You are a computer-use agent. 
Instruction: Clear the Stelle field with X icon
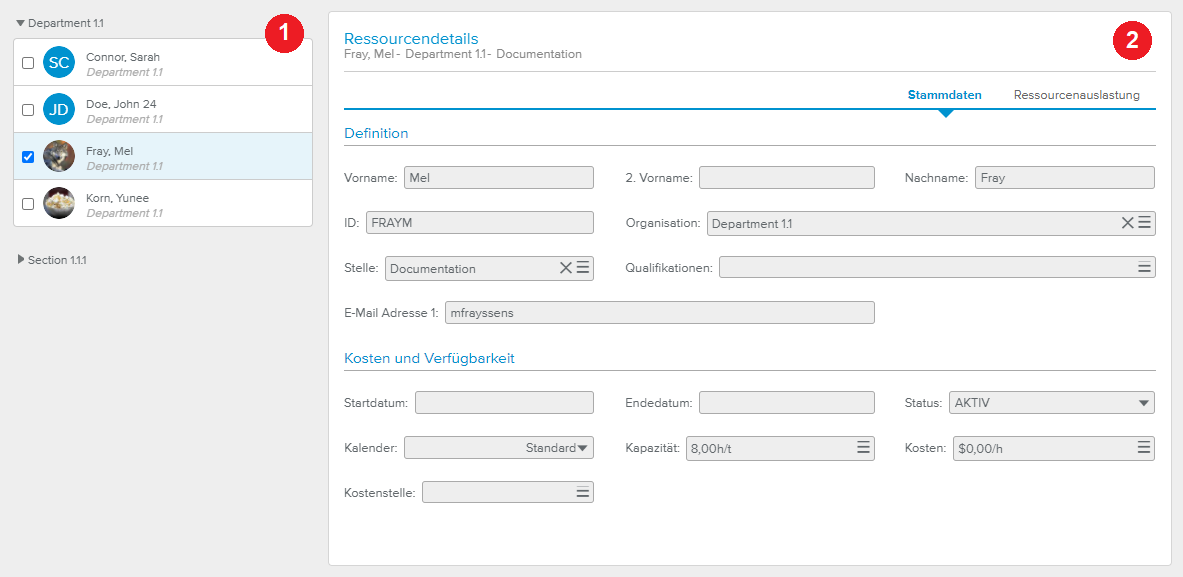[565, 267]
